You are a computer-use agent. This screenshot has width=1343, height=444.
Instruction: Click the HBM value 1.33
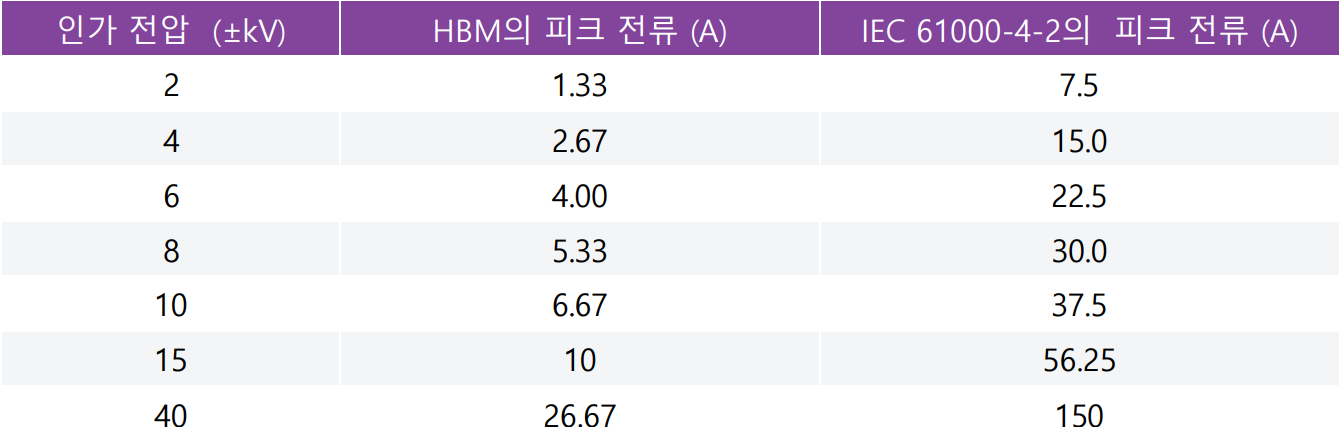[x=580, y=86]
